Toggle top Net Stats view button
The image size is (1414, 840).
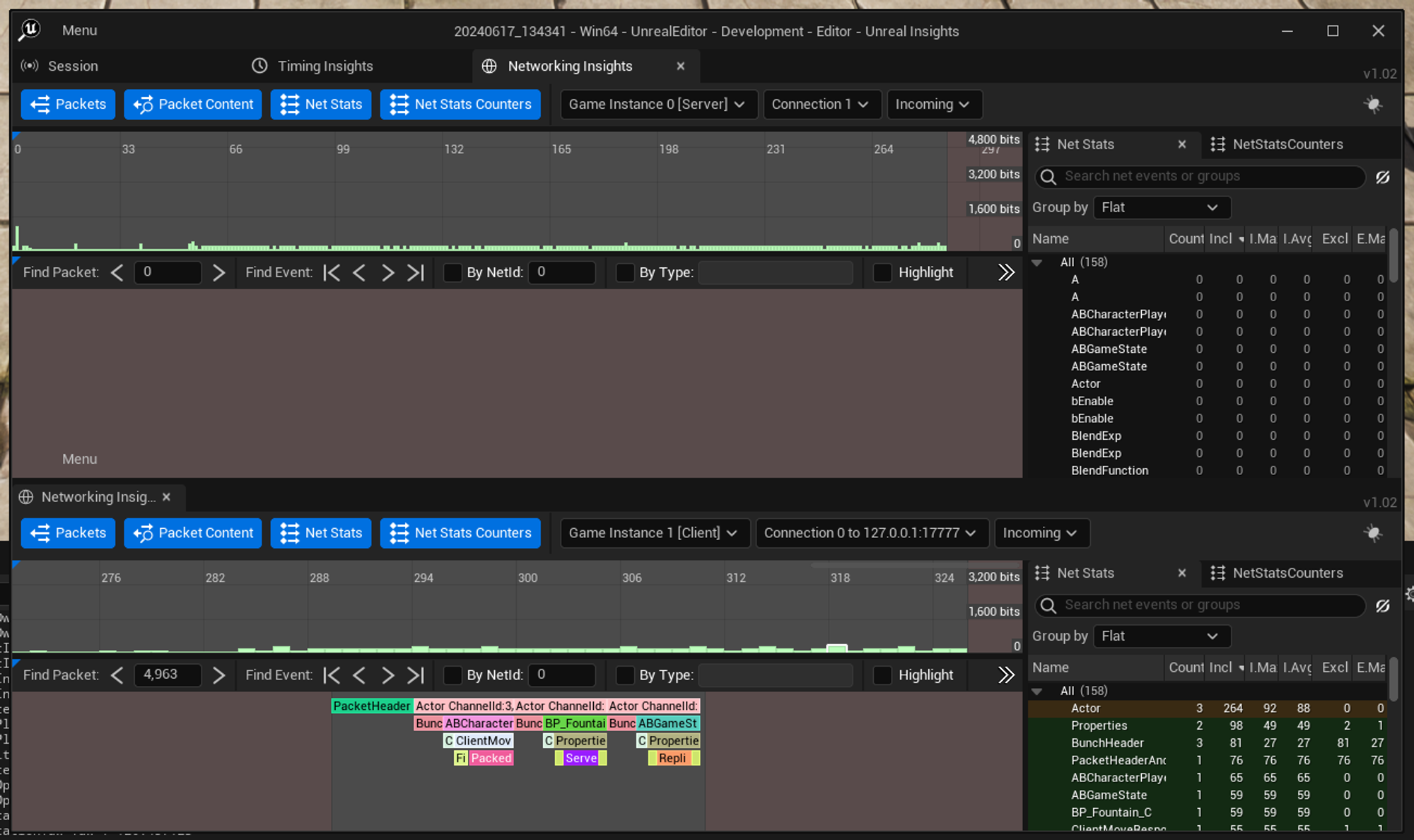tap(321, 105)
